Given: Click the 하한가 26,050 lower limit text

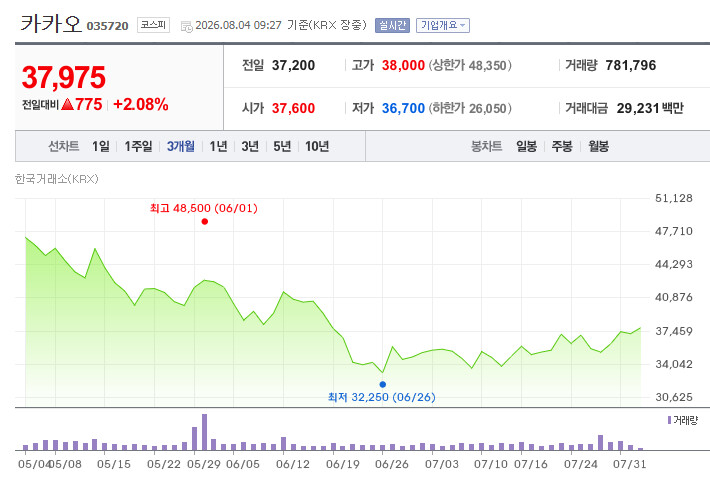Looking at the screenshot, I should coord(470,108).
